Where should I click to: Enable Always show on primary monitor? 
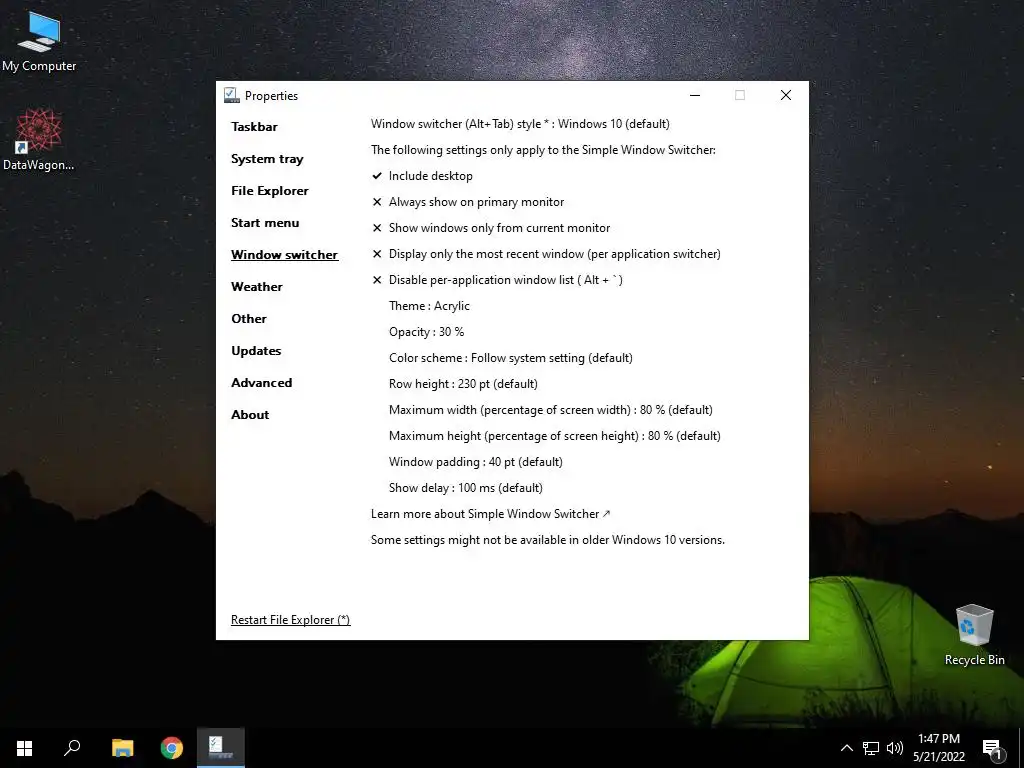pyautogui.click(x=468, y=202)
